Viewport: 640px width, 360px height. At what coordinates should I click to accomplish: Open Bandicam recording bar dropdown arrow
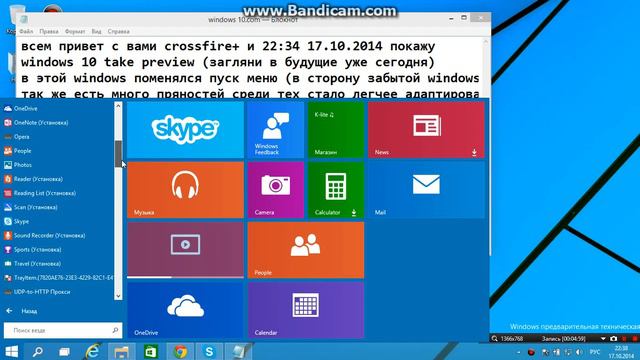(603, 339)
